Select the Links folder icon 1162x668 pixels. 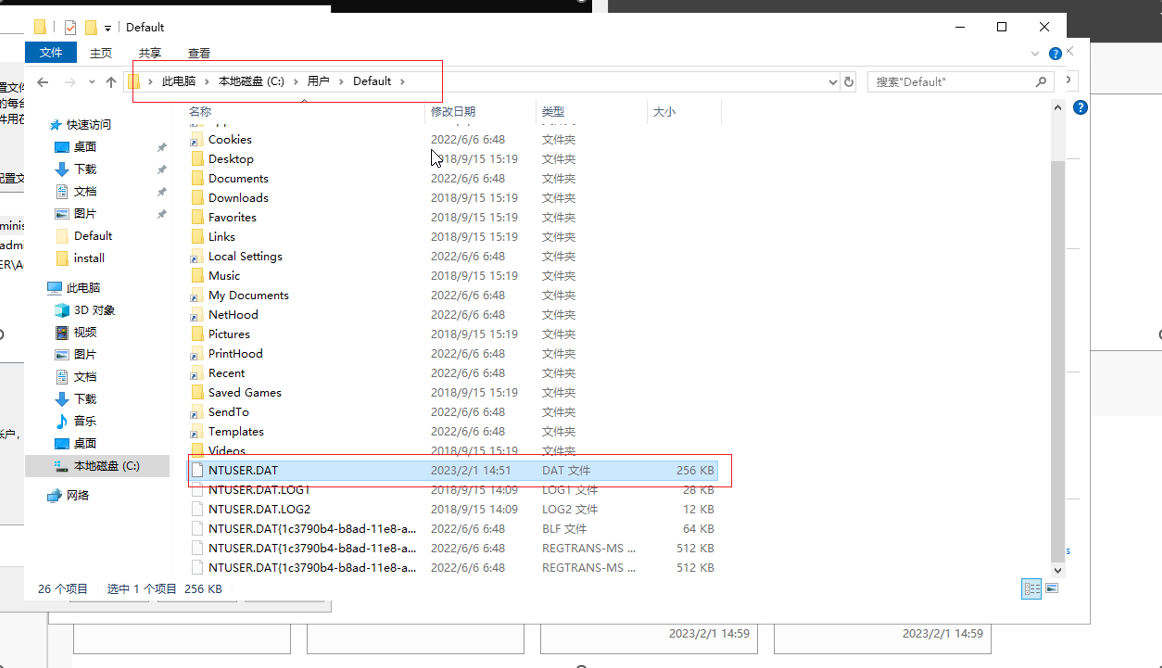pos(197,237)
